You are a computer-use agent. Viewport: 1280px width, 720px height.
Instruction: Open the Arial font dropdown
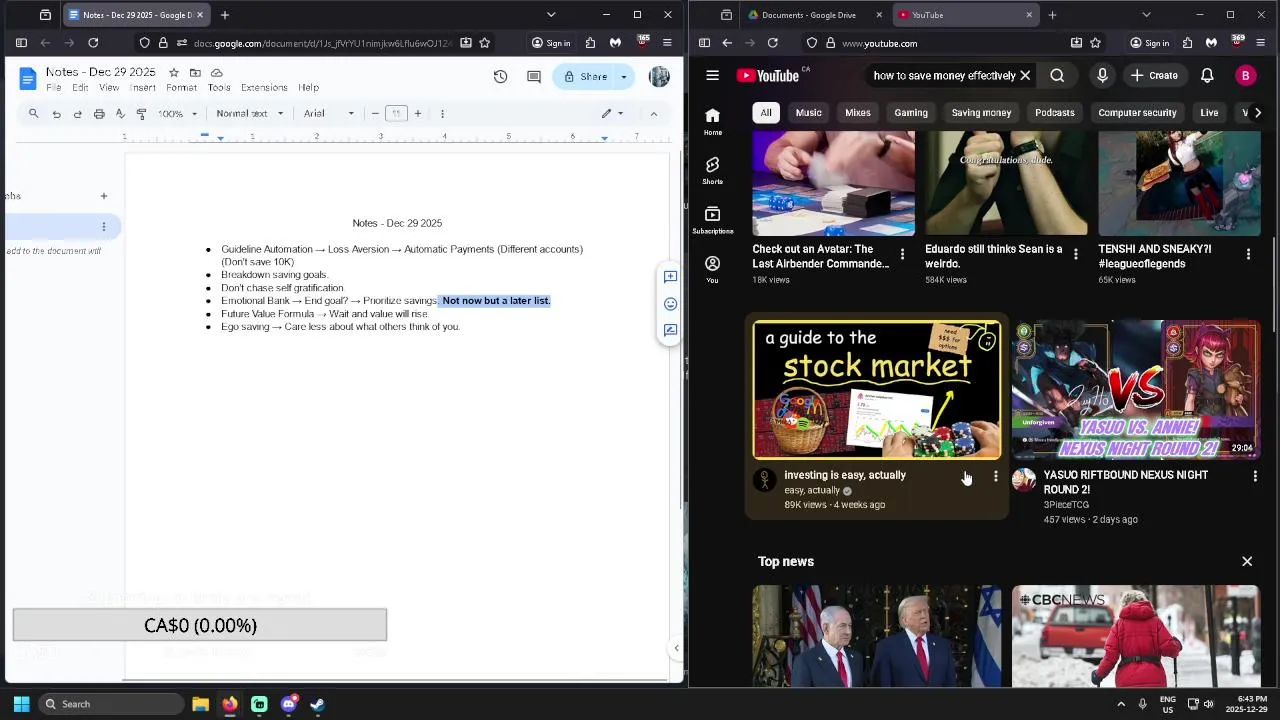329,113
